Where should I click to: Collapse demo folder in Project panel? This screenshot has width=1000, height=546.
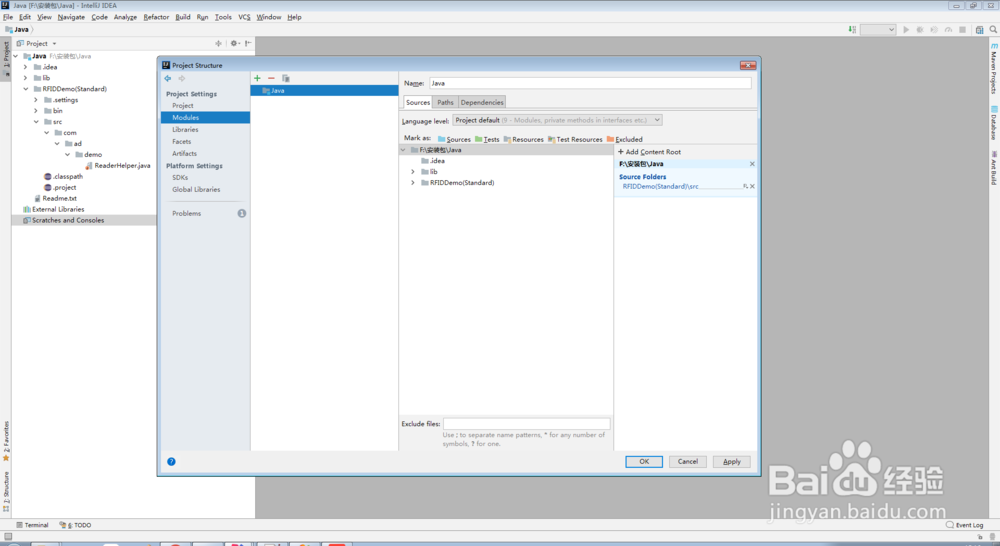coord(67,154)
